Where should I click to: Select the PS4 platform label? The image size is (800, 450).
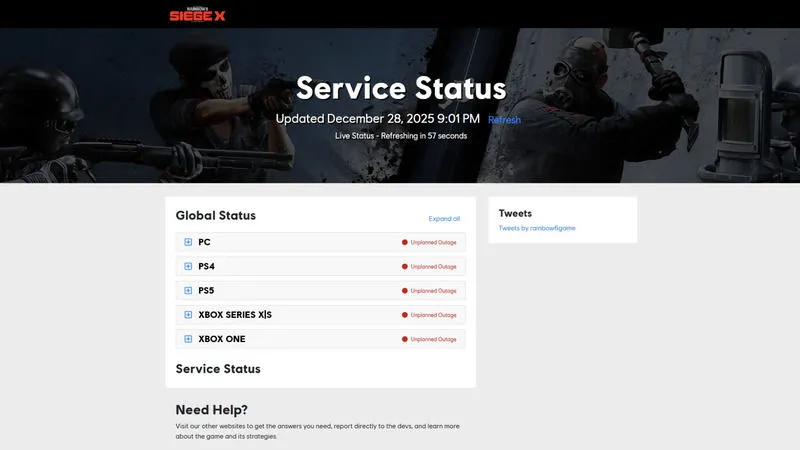pyautogui.click(x=206, y=266)
